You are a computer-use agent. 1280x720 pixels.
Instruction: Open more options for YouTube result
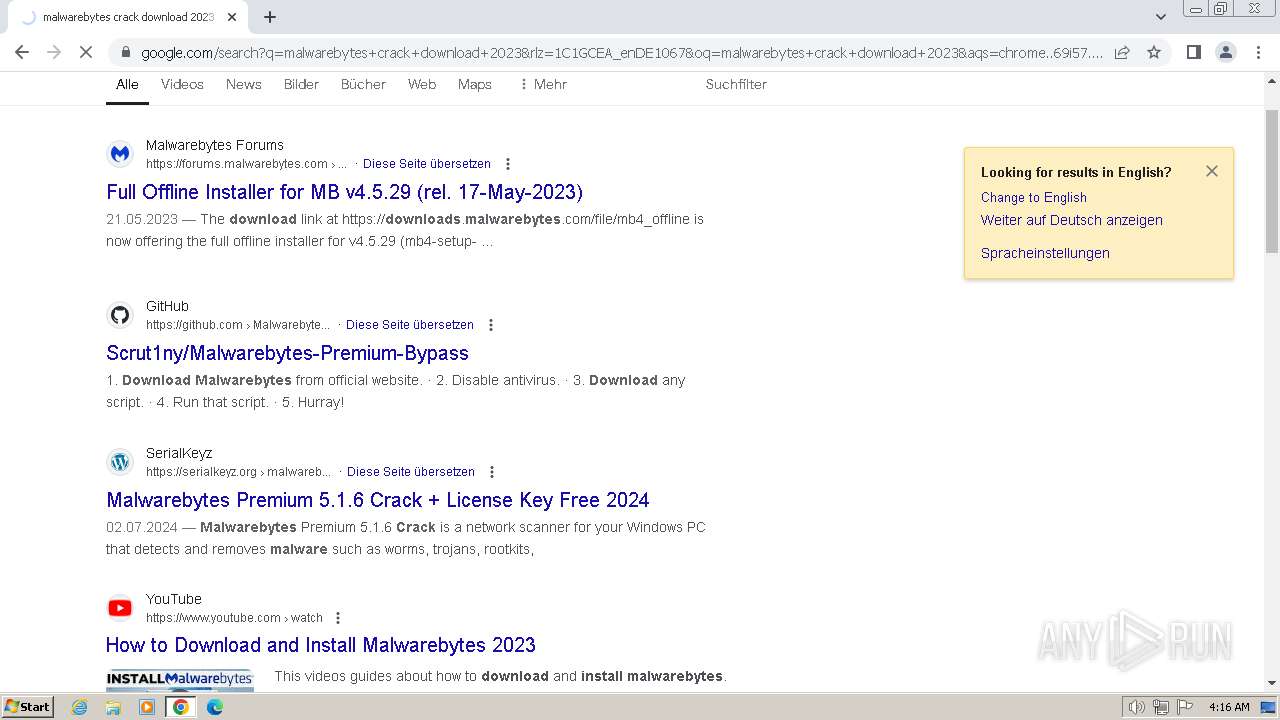(338, 618)
